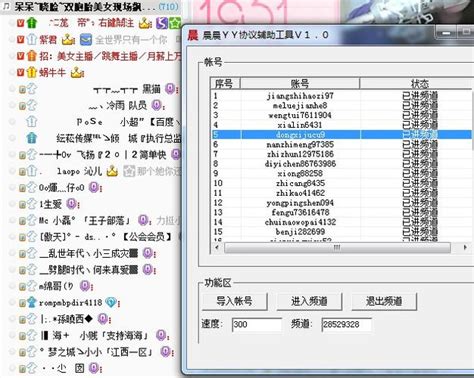Click green house icon in first user row
This screenshot has width=474, height=378.
pos(32,23)
